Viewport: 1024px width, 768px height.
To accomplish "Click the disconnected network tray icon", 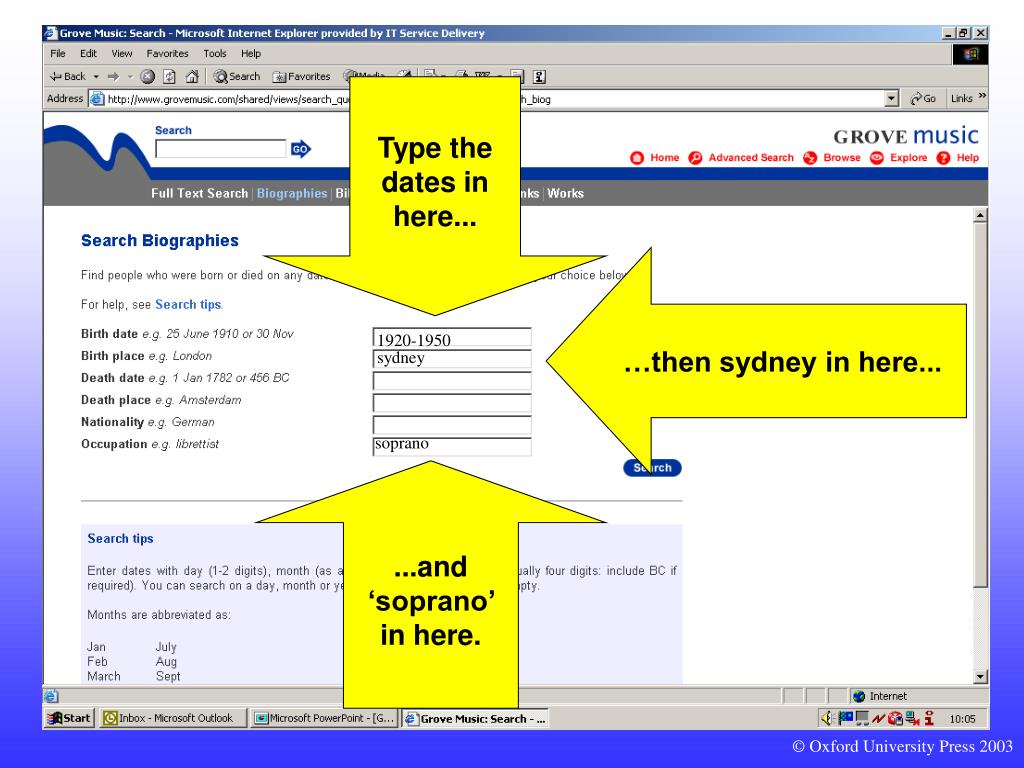I will click(x=912, y=718).
